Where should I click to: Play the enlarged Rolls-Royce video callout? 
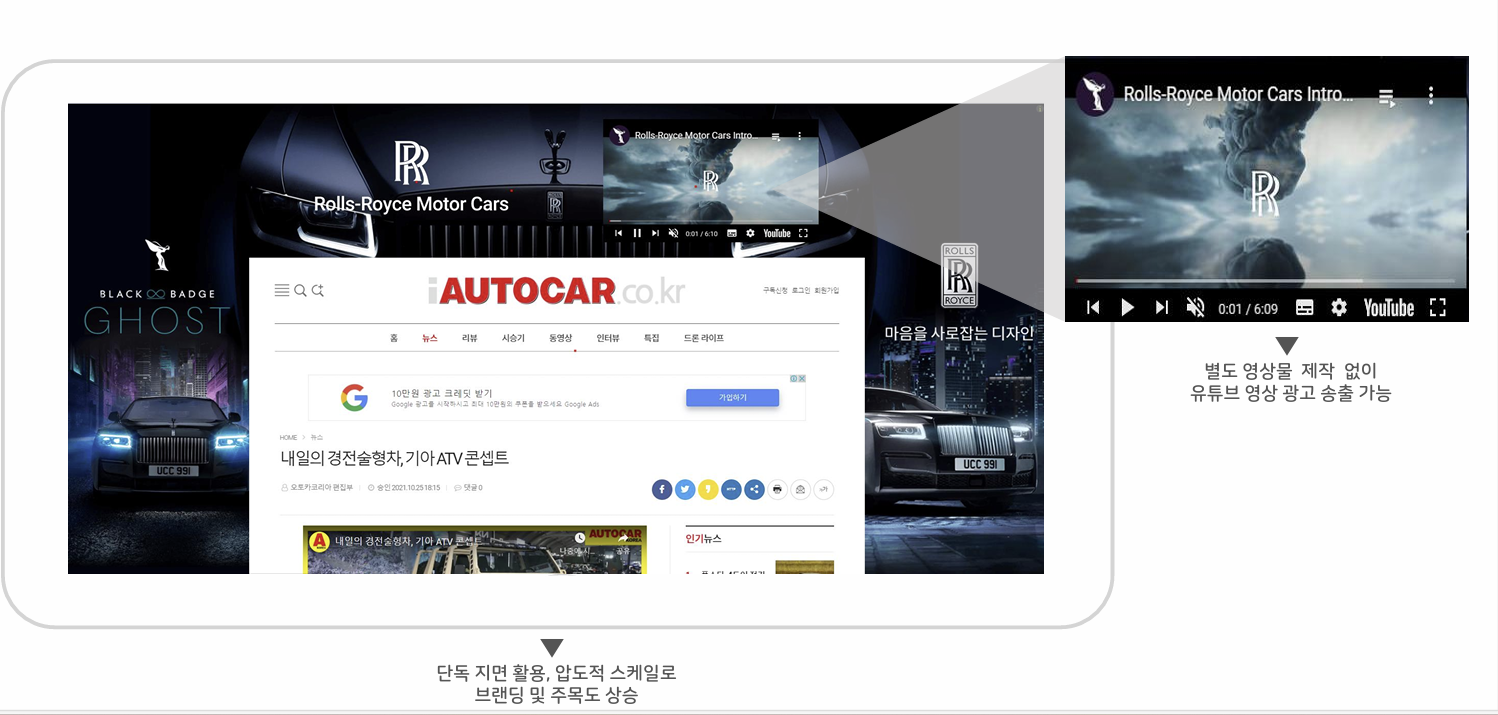click(x=1128, y=308)
